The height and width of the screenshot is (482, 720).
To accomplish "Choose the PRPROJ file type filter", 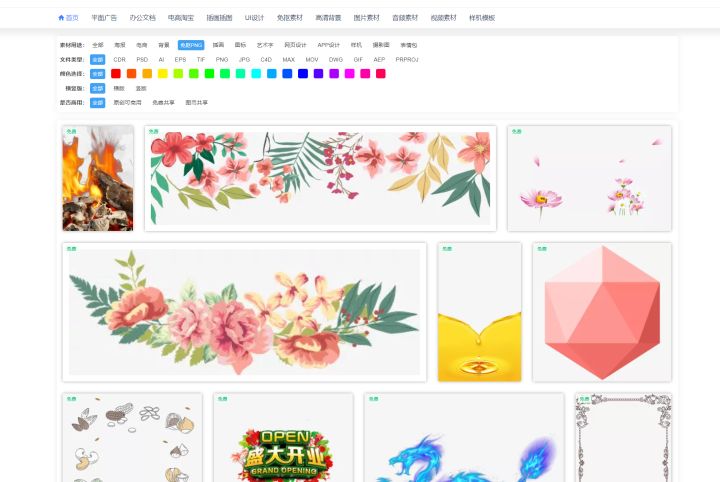I will click(x=407, y=60).
